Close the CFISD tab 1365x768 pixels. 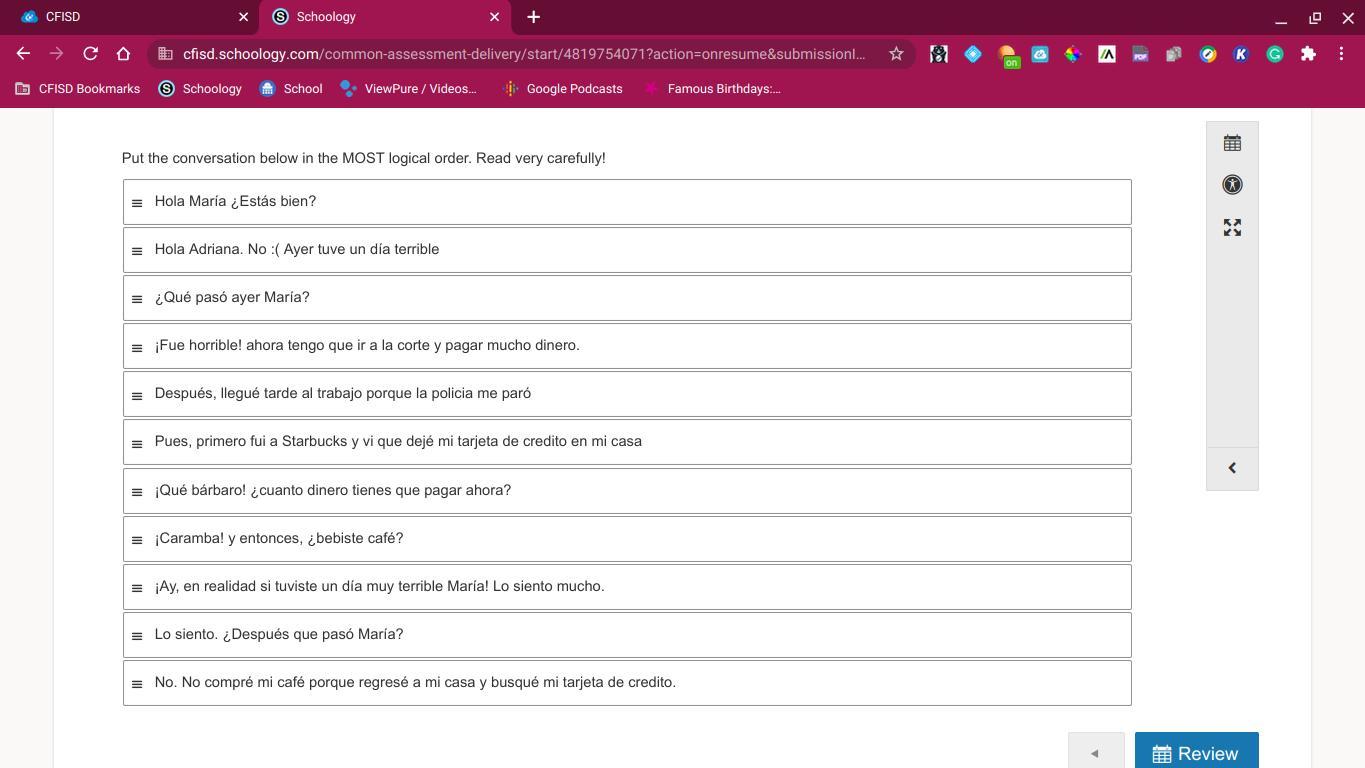pos(243,17)
